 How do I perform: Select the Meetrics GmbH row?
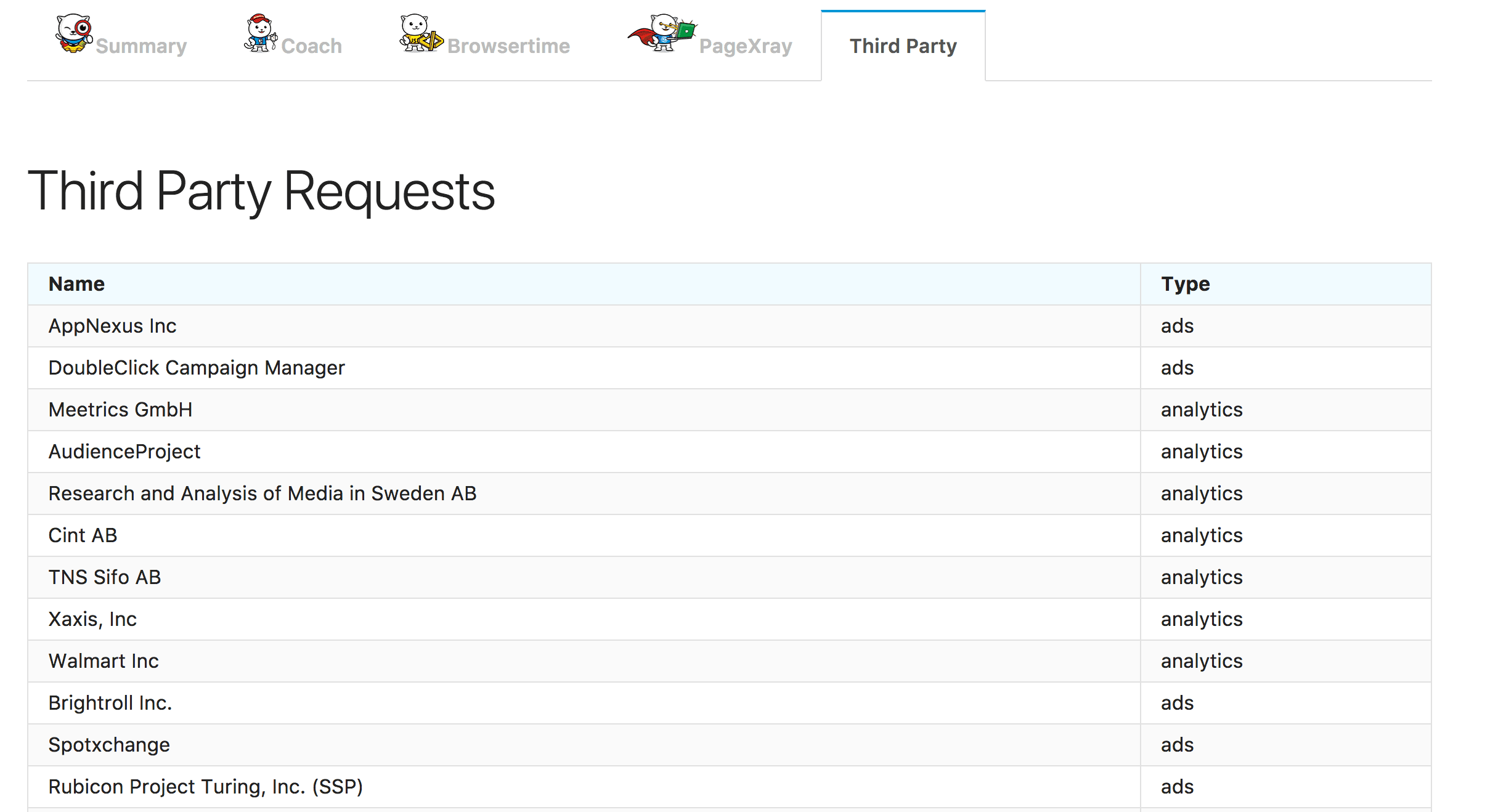(x=120, y=410)
